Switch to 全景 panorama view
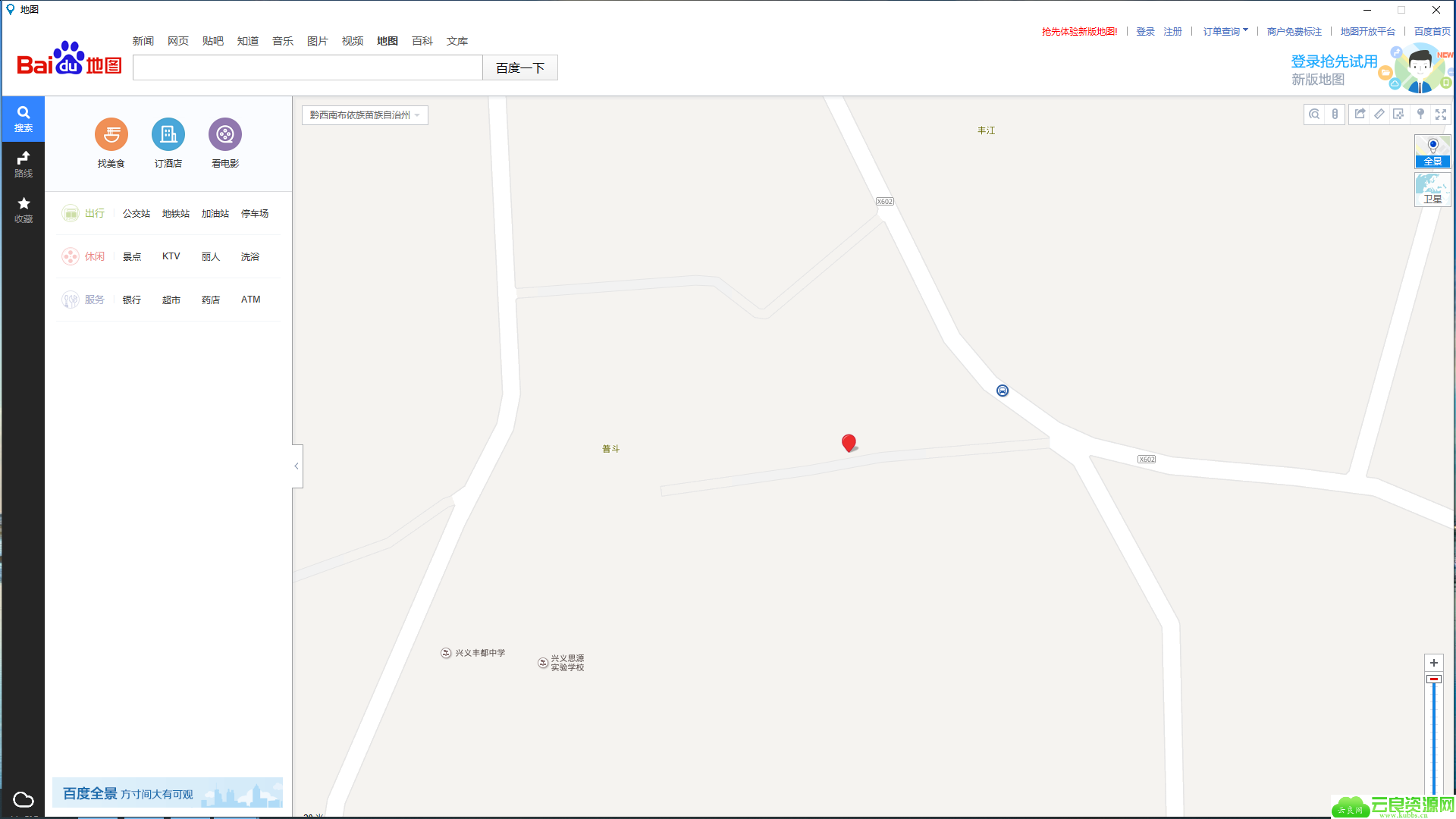This screenshot has width=1456, height=819. 1432,152
